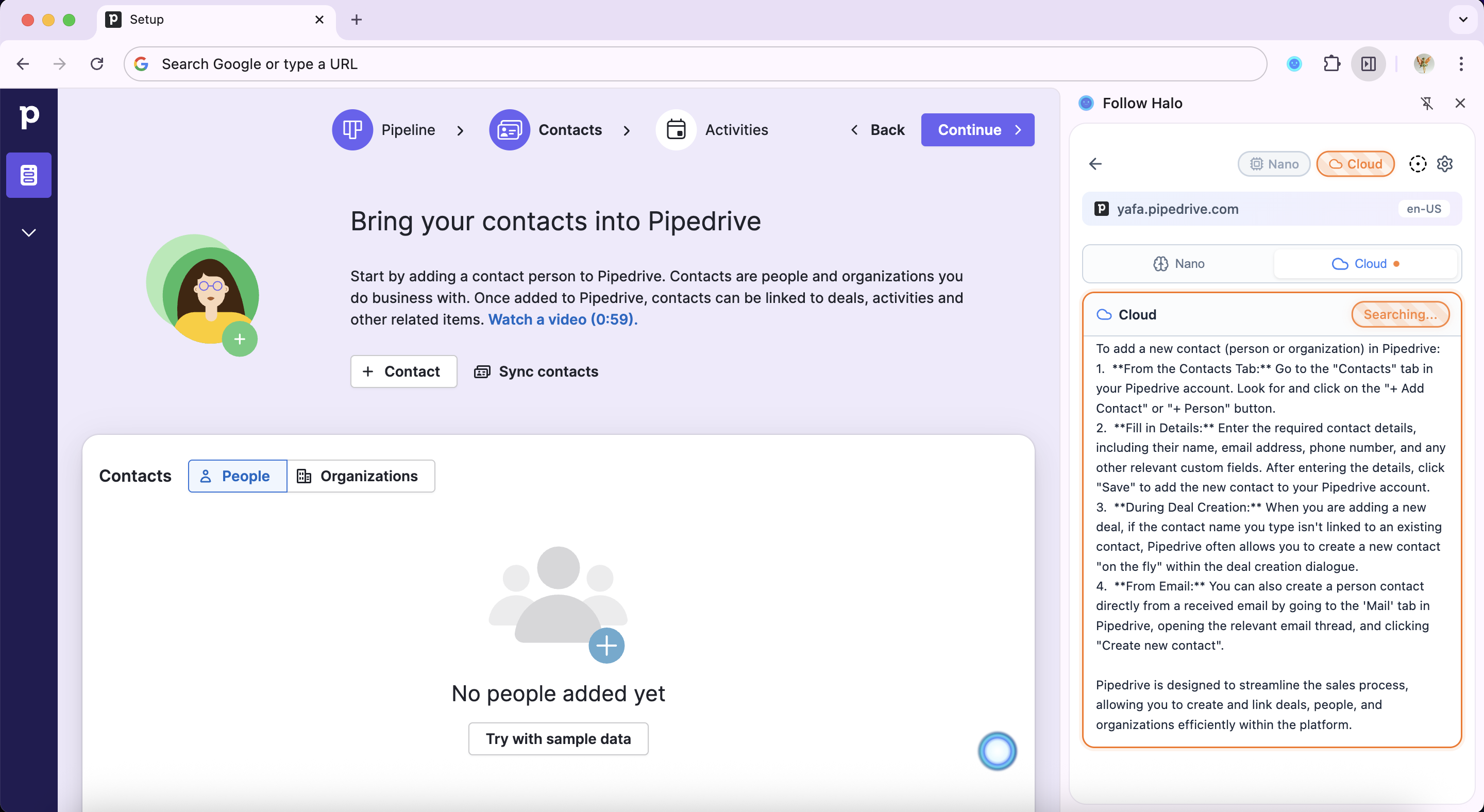This screenshot has height=812, width=1484.
Task: Open the Chrome extensions puzzle icon
Action: (x=1331, y=63)
